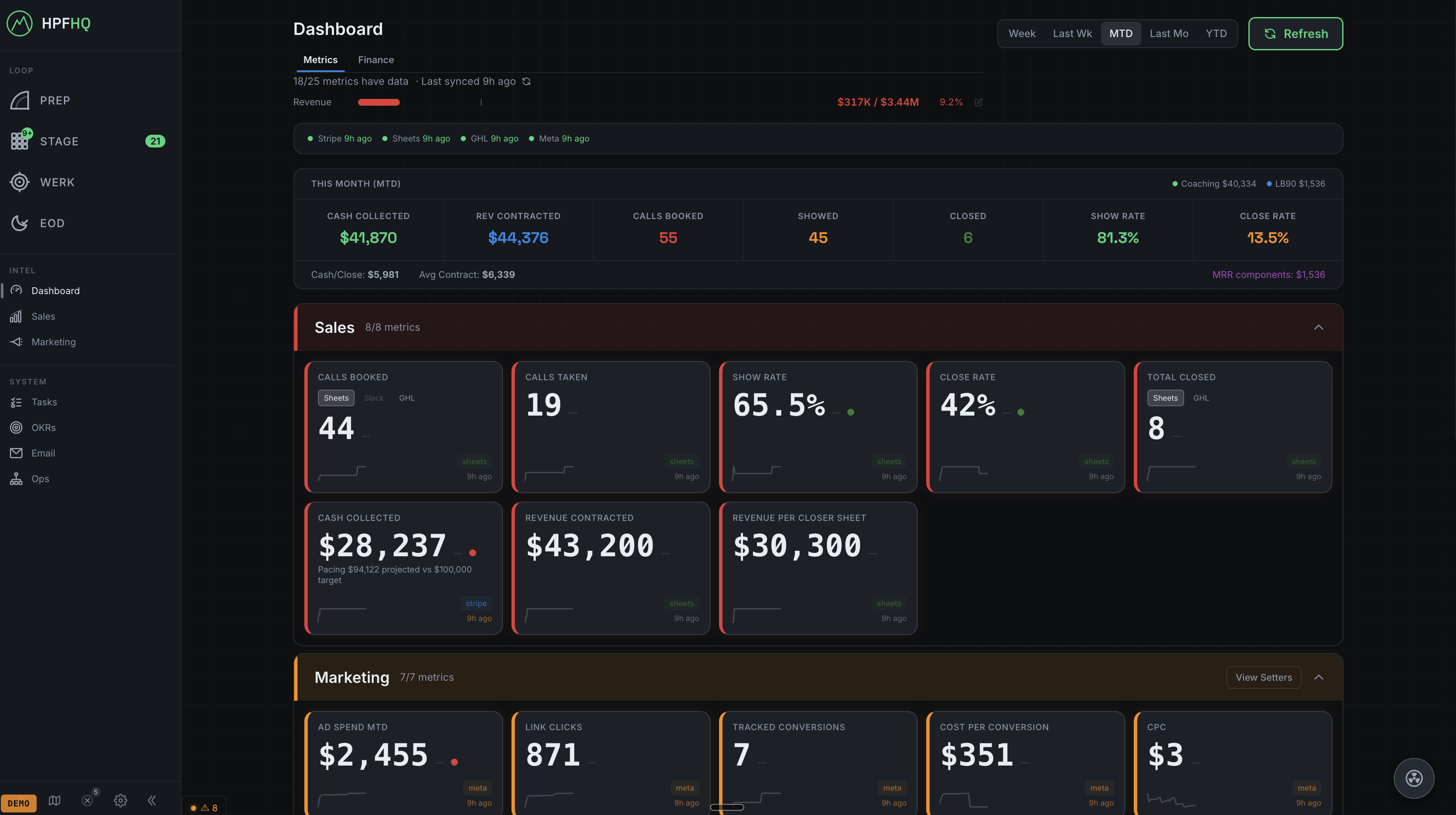Select STAGE from the LOOP sidebar
Image resolution: width=1456 pixels, height=815 pixels.
point(59,141)
